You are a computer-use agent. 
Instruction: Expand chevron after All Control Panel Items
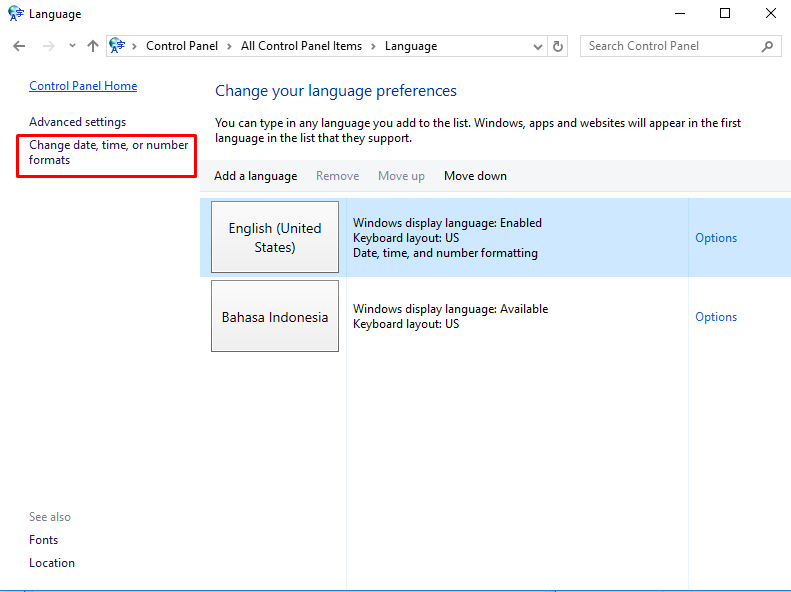coord(373,46)
